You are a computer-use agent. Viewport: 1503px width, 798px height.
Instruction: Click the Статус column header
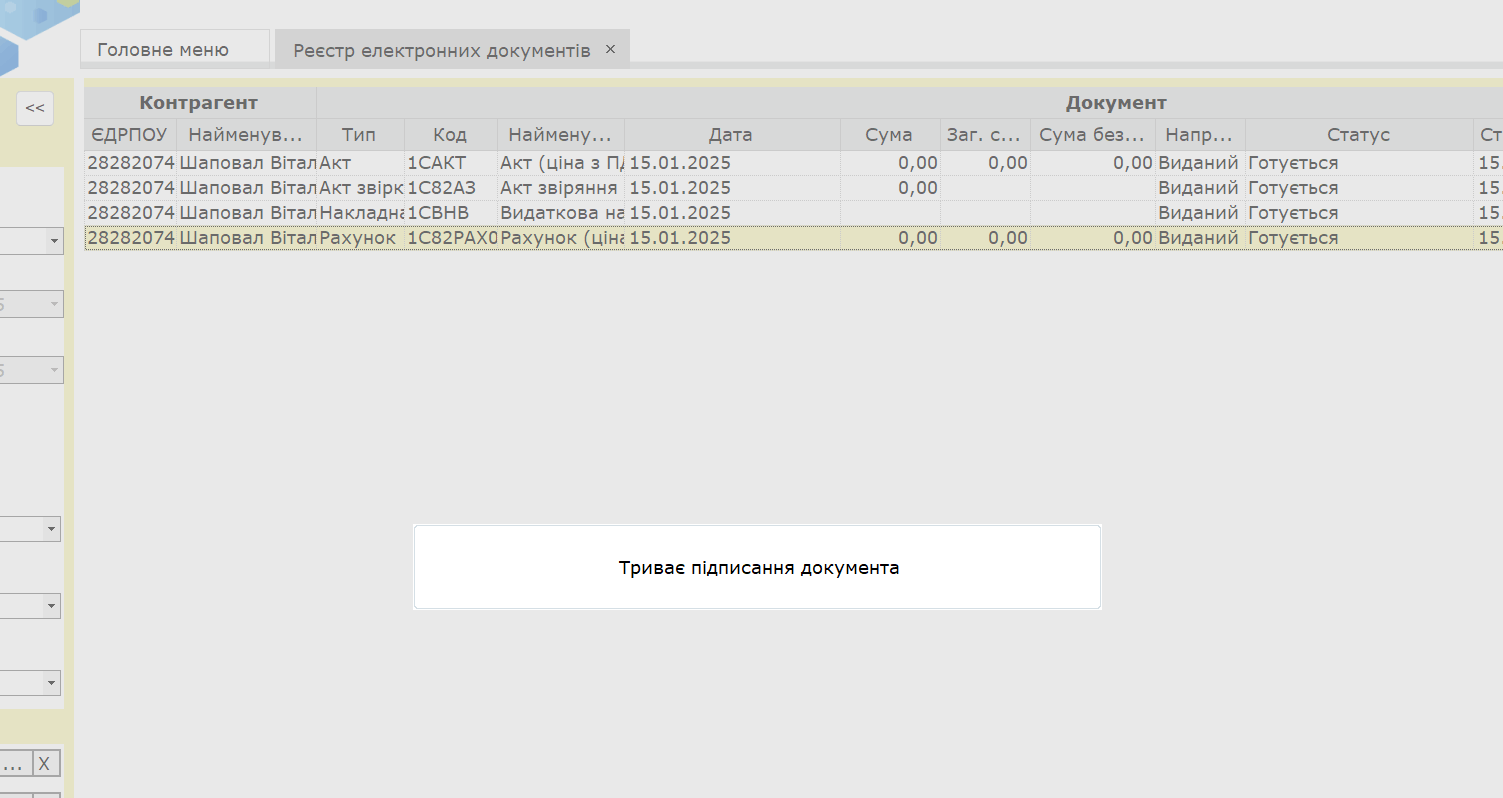pyautogui.click(x=1358, y=135)
